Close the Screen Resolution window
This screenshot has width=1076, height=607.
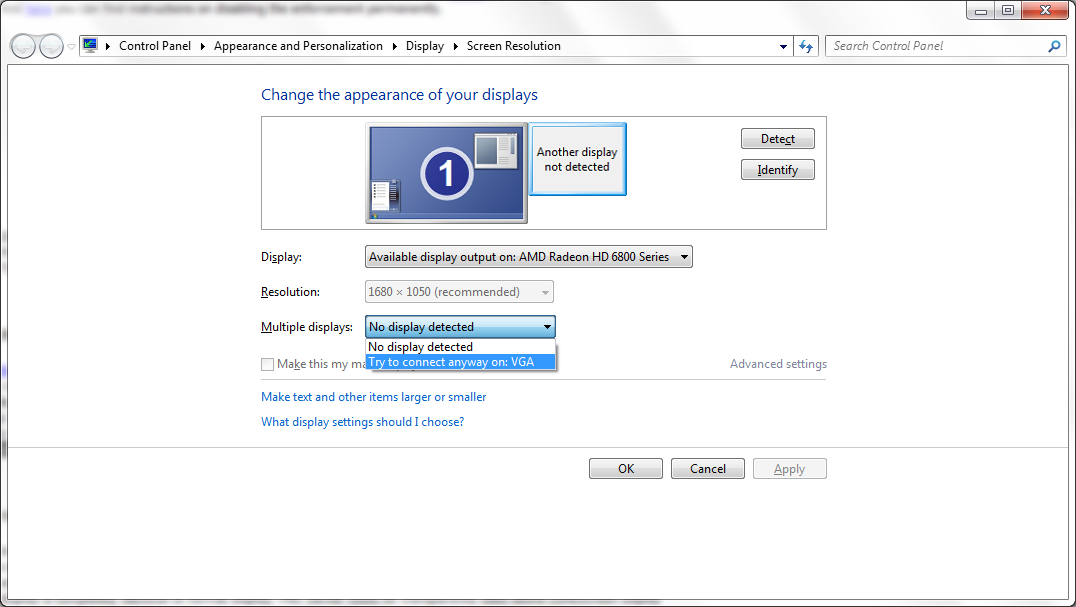point(1045,10)
